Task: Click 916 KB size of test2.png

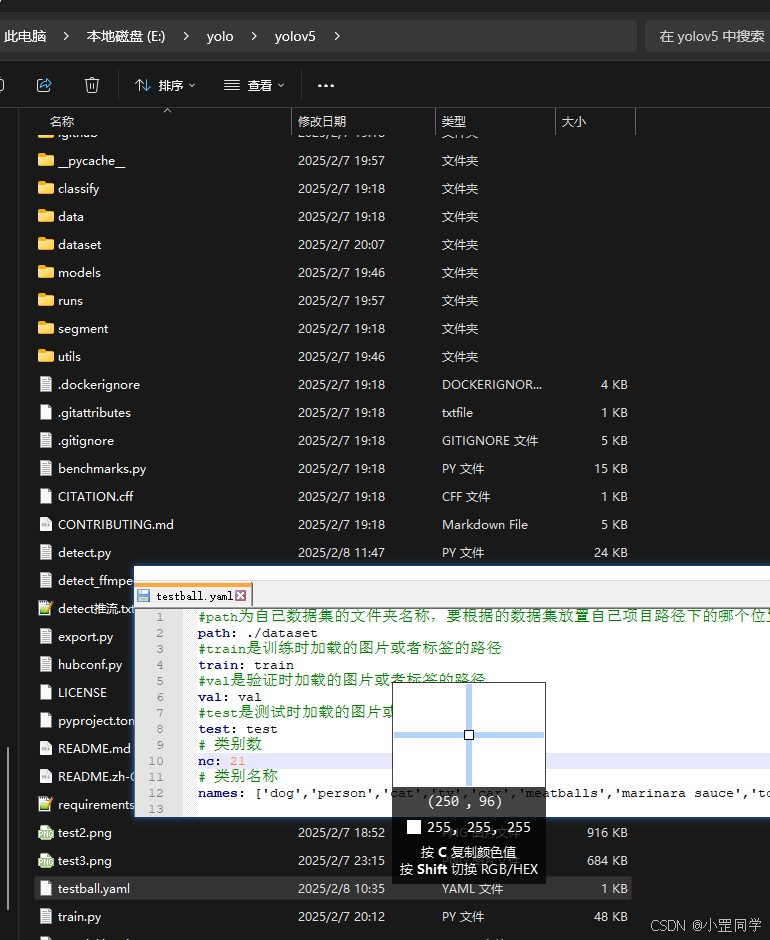Action: coord(607,832)
